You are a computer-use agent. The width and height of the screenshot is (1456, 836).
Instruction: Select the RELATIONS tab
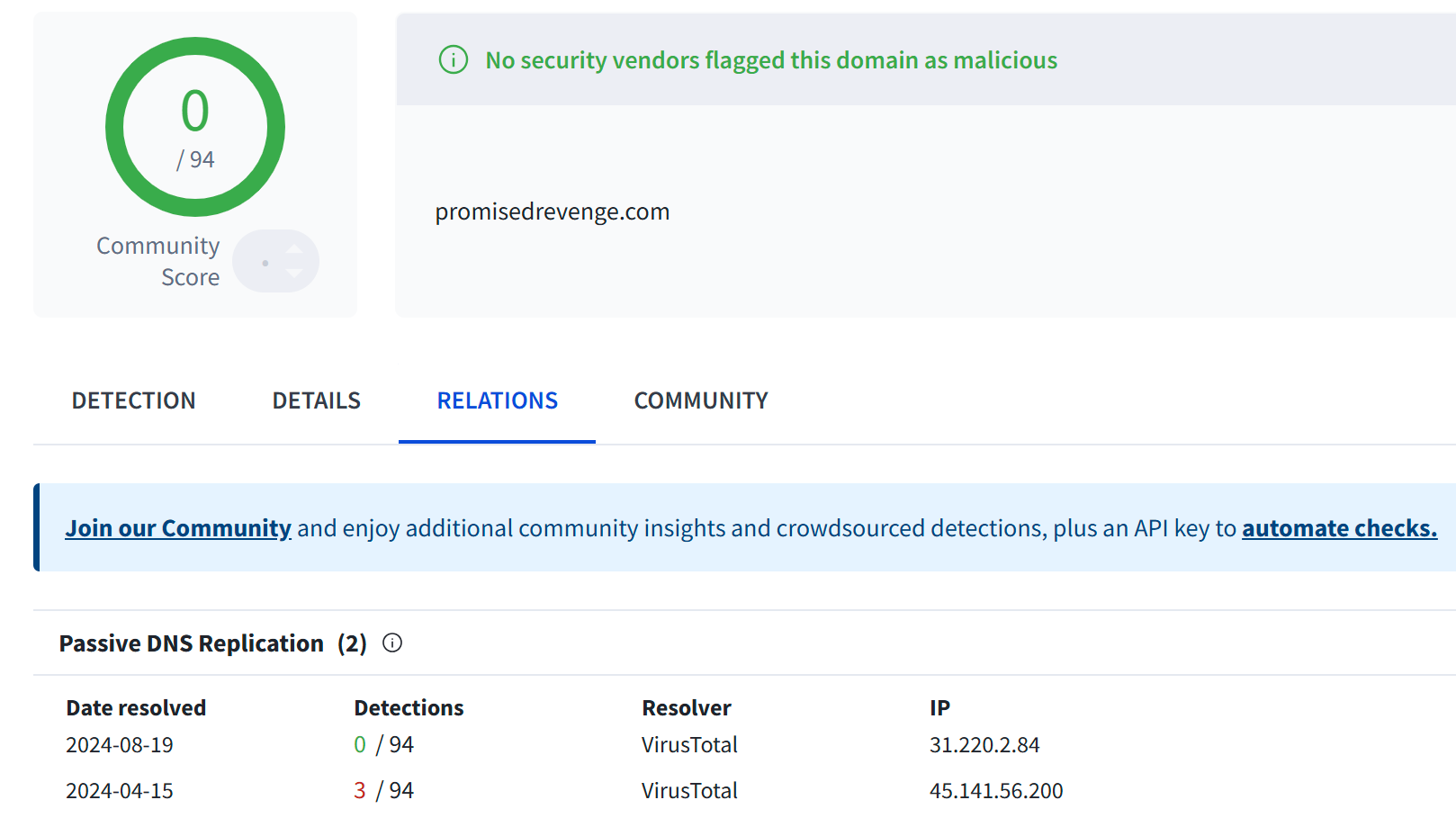[x=498, y=400]
